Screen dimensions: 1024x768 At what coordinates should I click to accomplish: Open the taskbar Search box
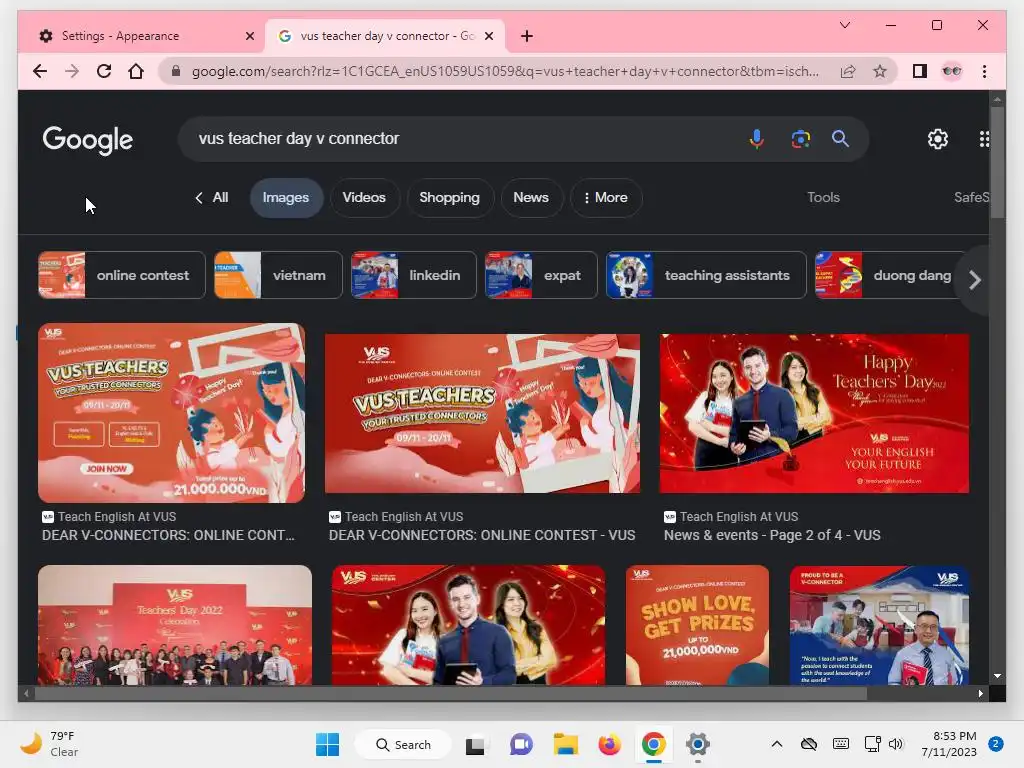(403, 744)
